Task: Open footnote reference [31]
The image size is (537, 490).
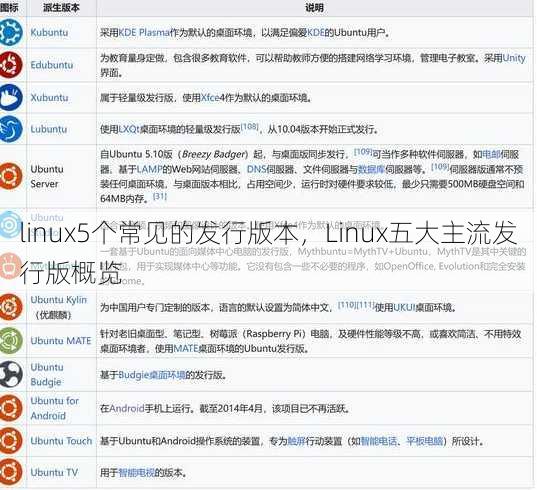Action: (160, 196)
